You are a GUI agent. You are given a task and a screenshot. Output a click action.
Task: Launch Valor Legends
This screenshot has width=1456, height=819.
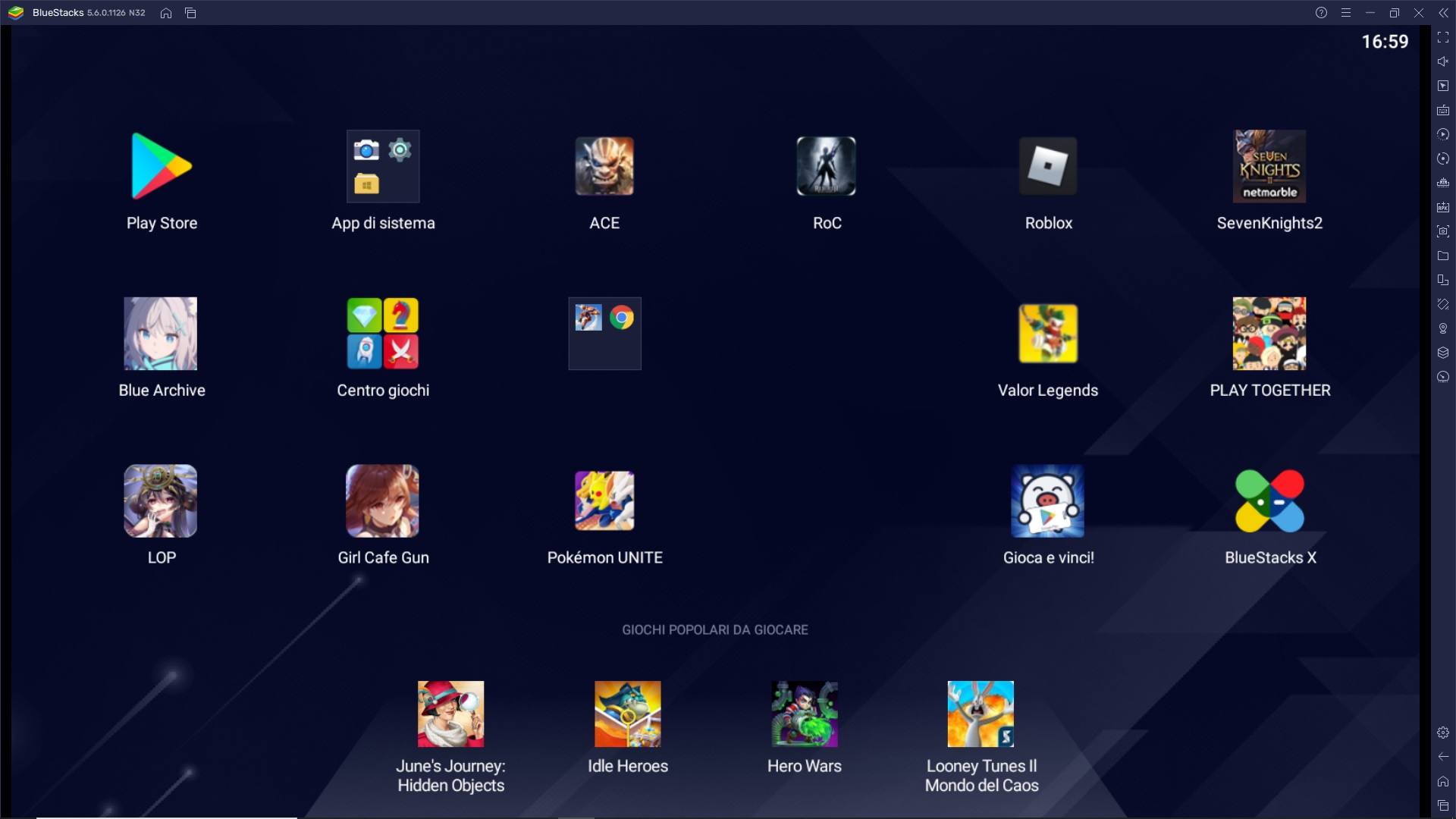[x=1048, y=334]
